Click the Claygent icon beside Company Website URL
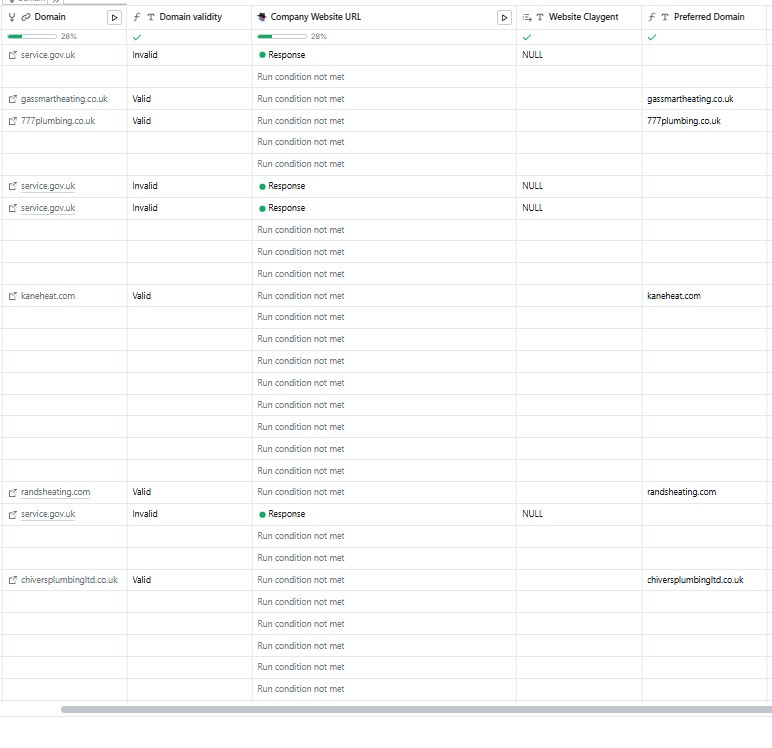 (x=262, y=17)
